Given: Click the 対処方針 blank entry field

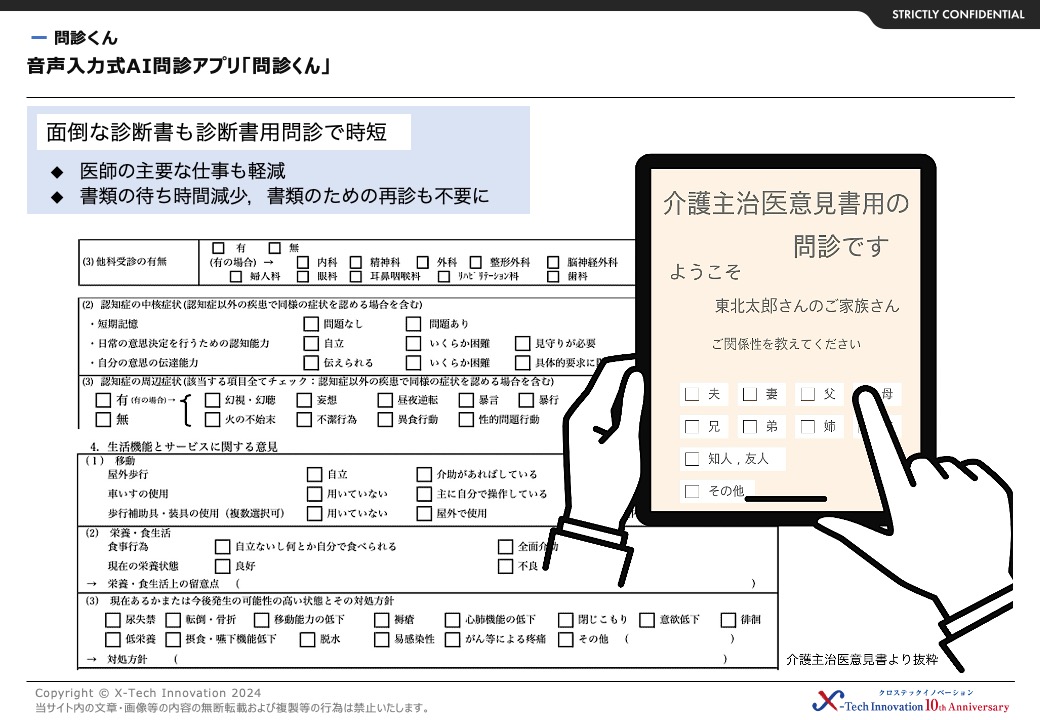Looking at the screenshot, I should (450, 659).
